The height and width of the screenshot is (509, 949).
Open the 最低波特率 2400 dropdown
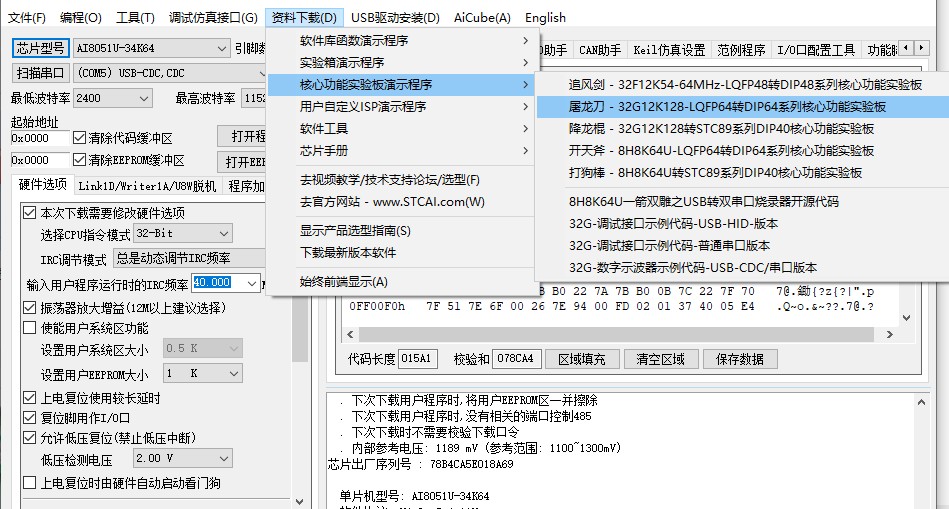(113, 98)
